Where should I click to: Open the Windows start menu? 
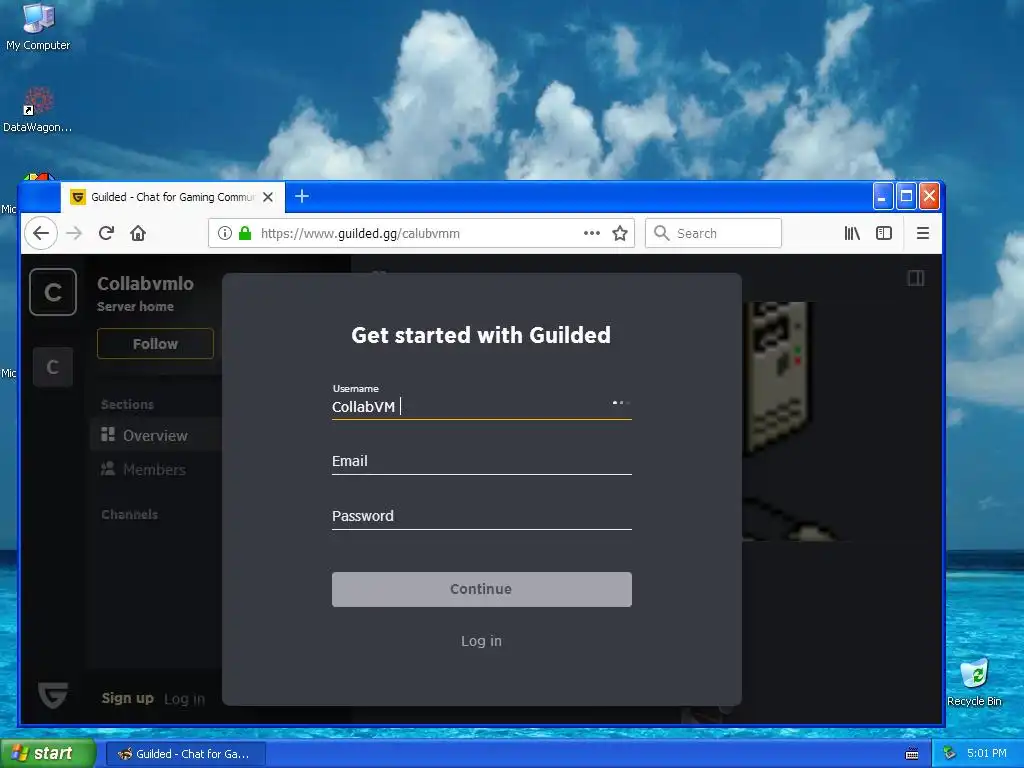pos(48,753)
